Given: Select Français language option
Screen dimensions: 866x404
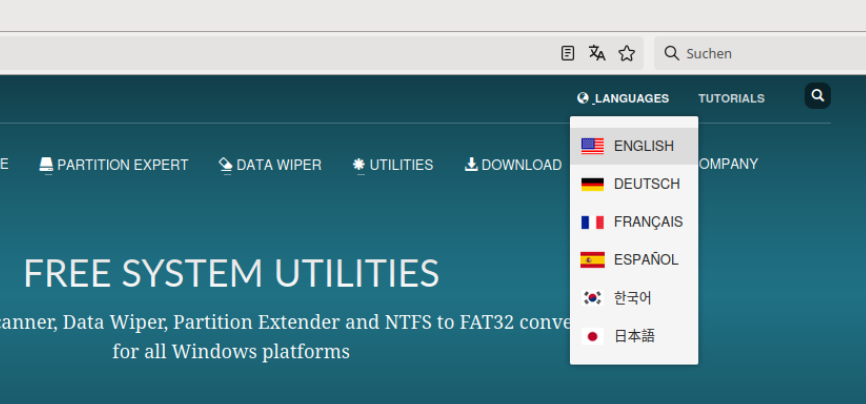Looking at the screenshot, I should 634,222.
